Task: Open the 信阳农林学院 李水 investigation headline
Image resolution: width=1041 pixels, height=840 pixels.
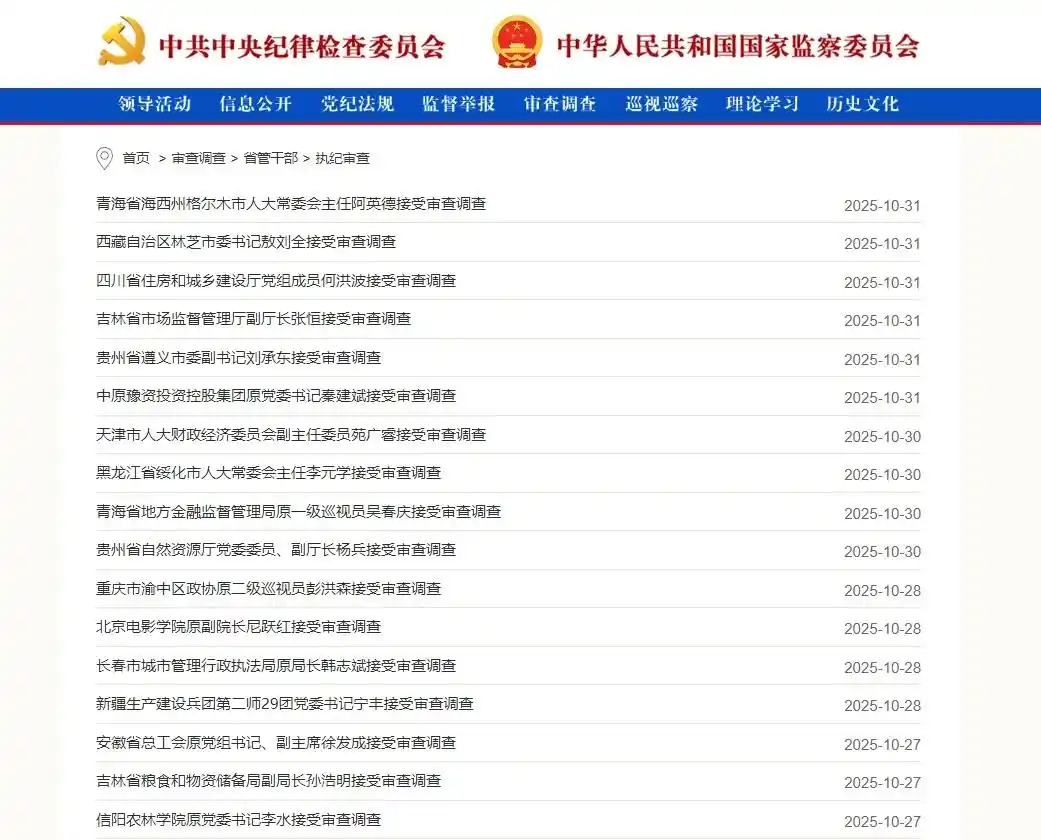Action: click(238, 820)
